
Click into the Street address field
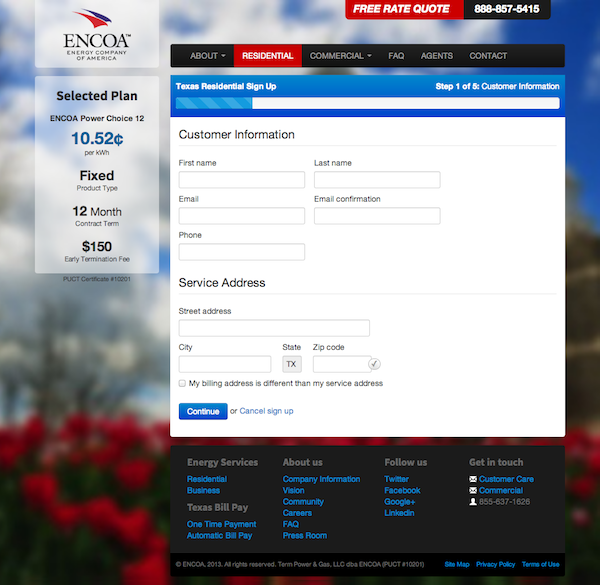[274, 328]
